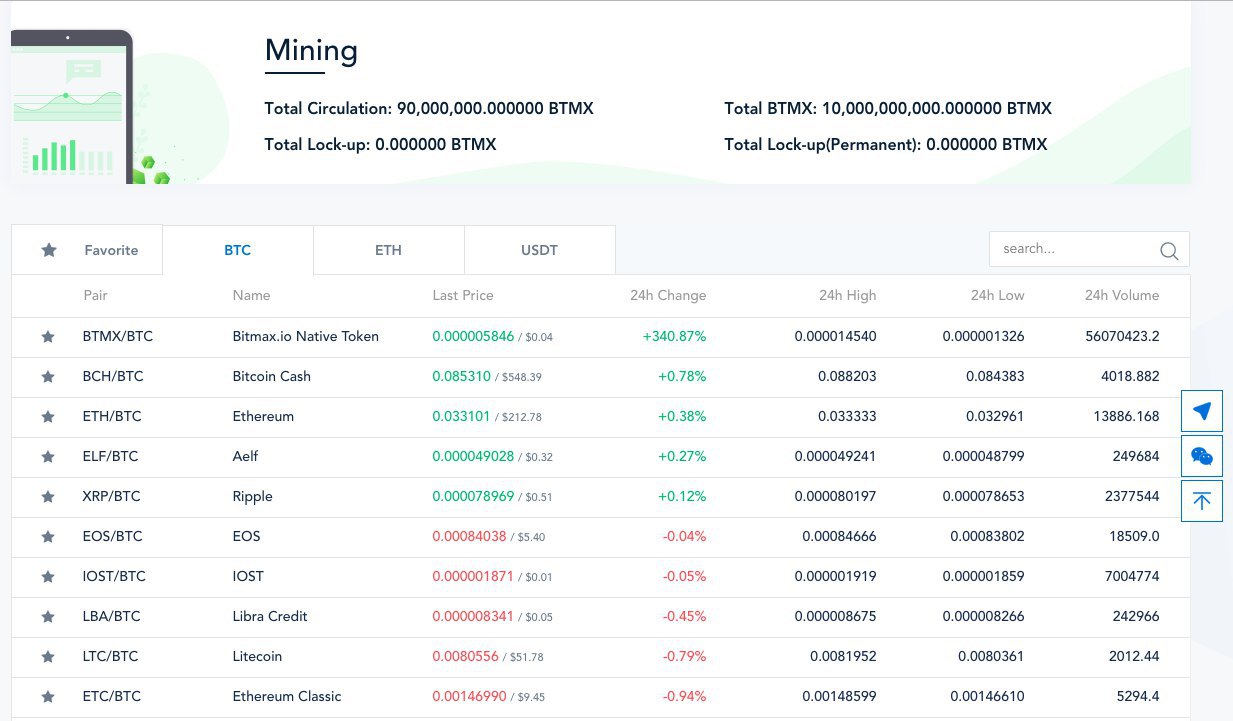Click the Mining heading

pos(311,50)
